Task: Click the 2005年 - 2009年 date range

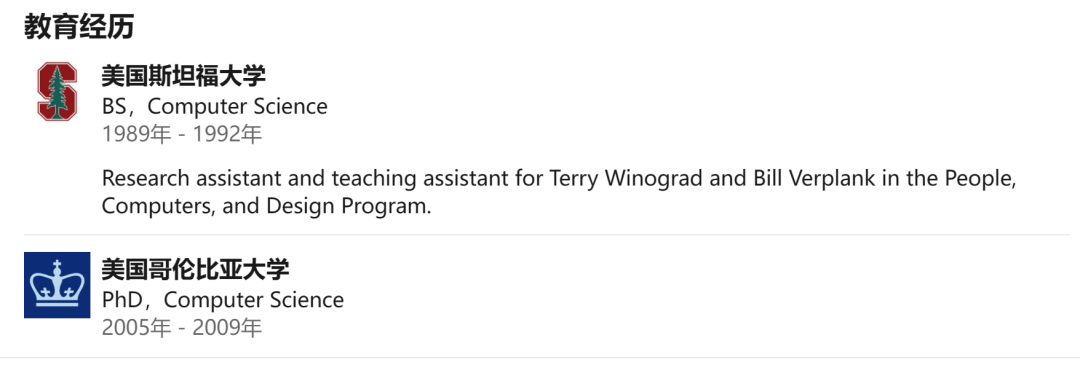Action: 182,328
